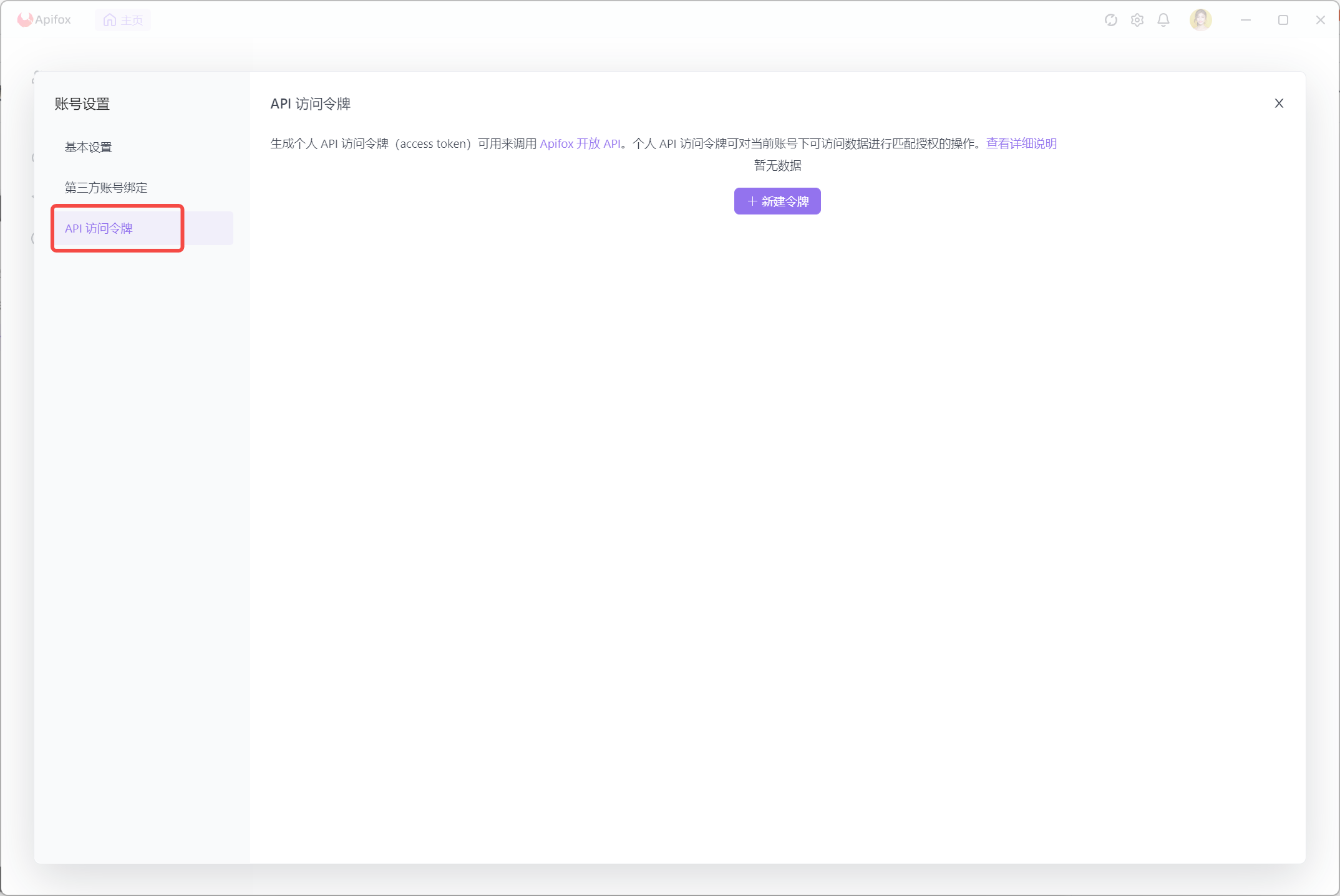
Task: Click the user avatar picture
Action: [1200, 20]
